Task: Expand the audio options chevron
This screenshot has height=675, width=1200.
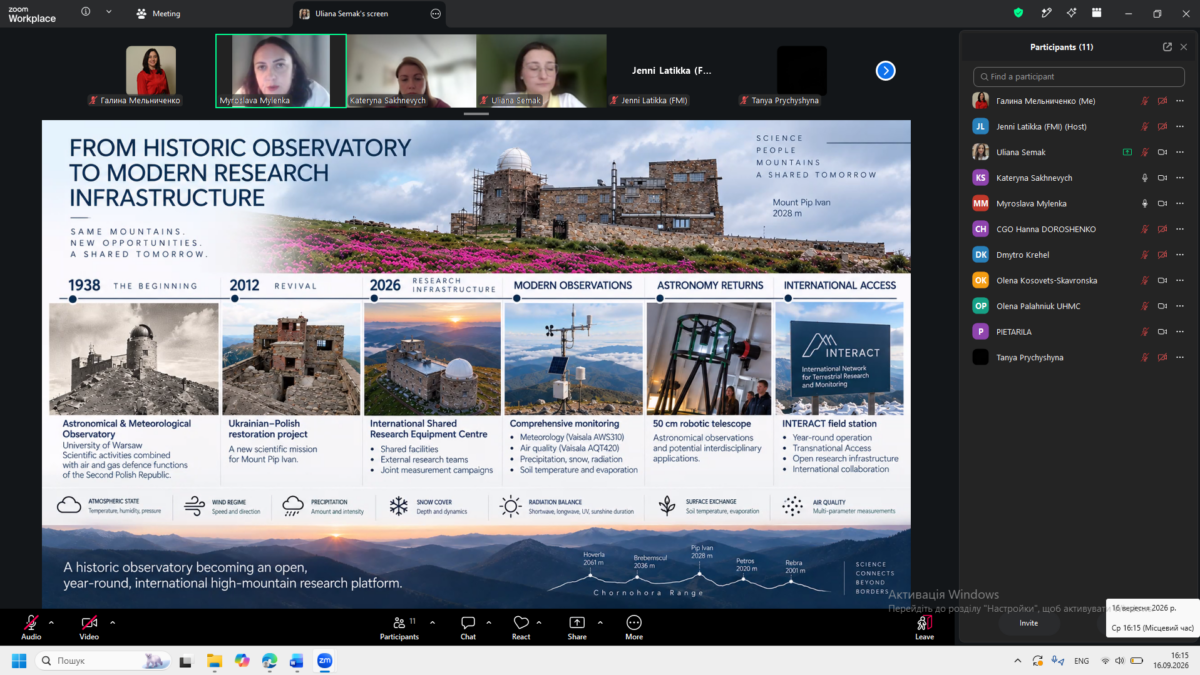Action: tap(52, 622)
